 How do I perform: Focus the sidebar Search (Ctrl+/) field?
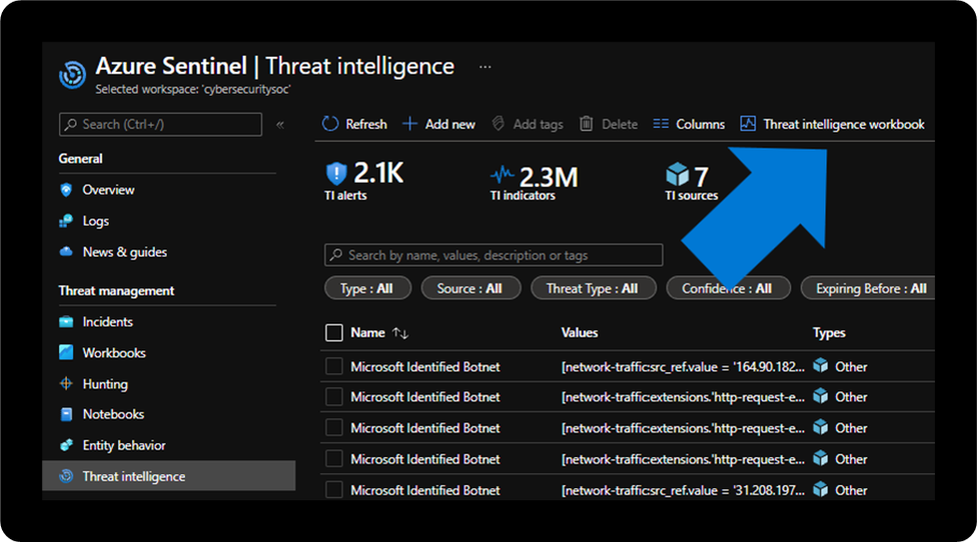click(x=161, y=125)
